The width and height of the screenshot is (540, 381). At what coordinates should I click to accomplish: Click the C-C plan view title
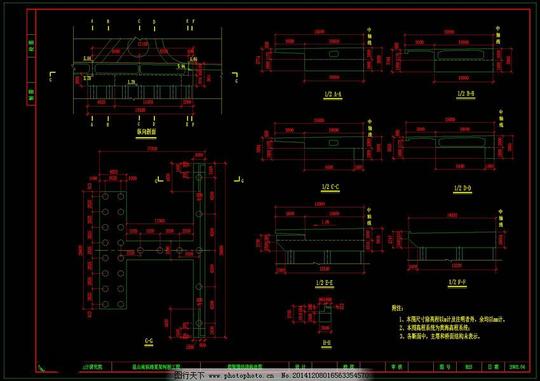point(148,341)
